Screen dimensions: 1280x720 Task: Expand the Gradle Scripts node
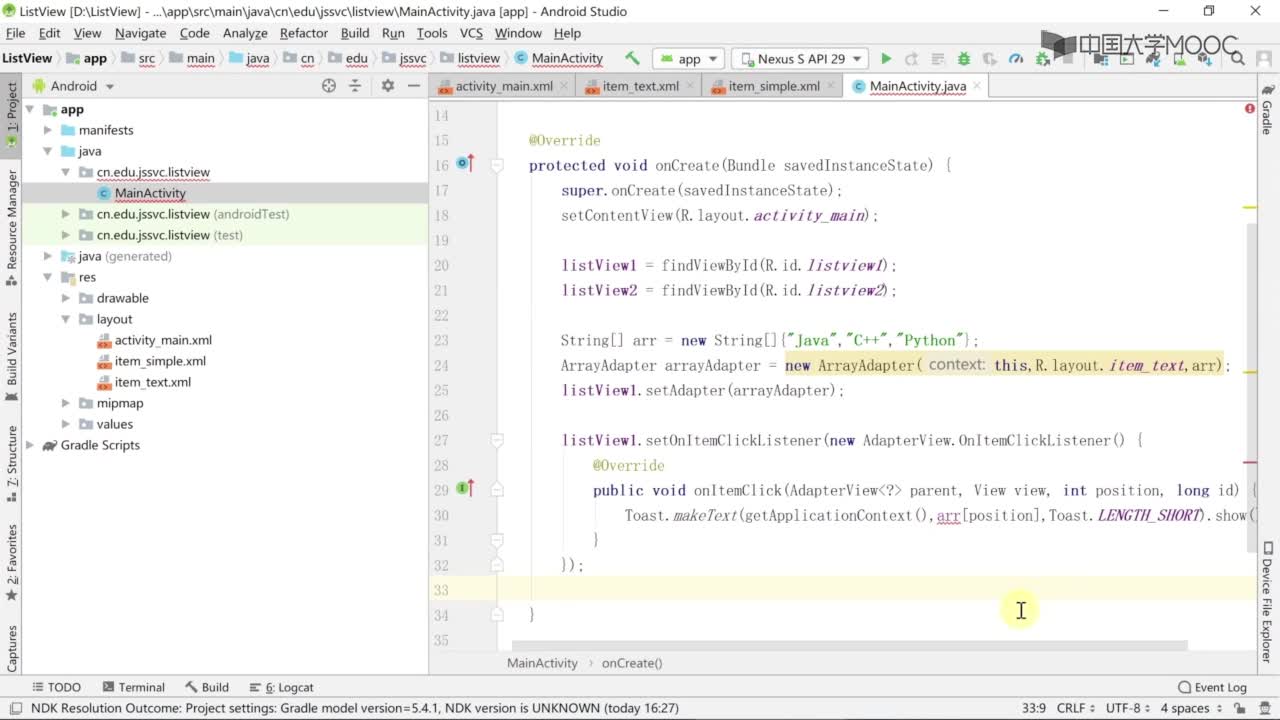[30, 446]
